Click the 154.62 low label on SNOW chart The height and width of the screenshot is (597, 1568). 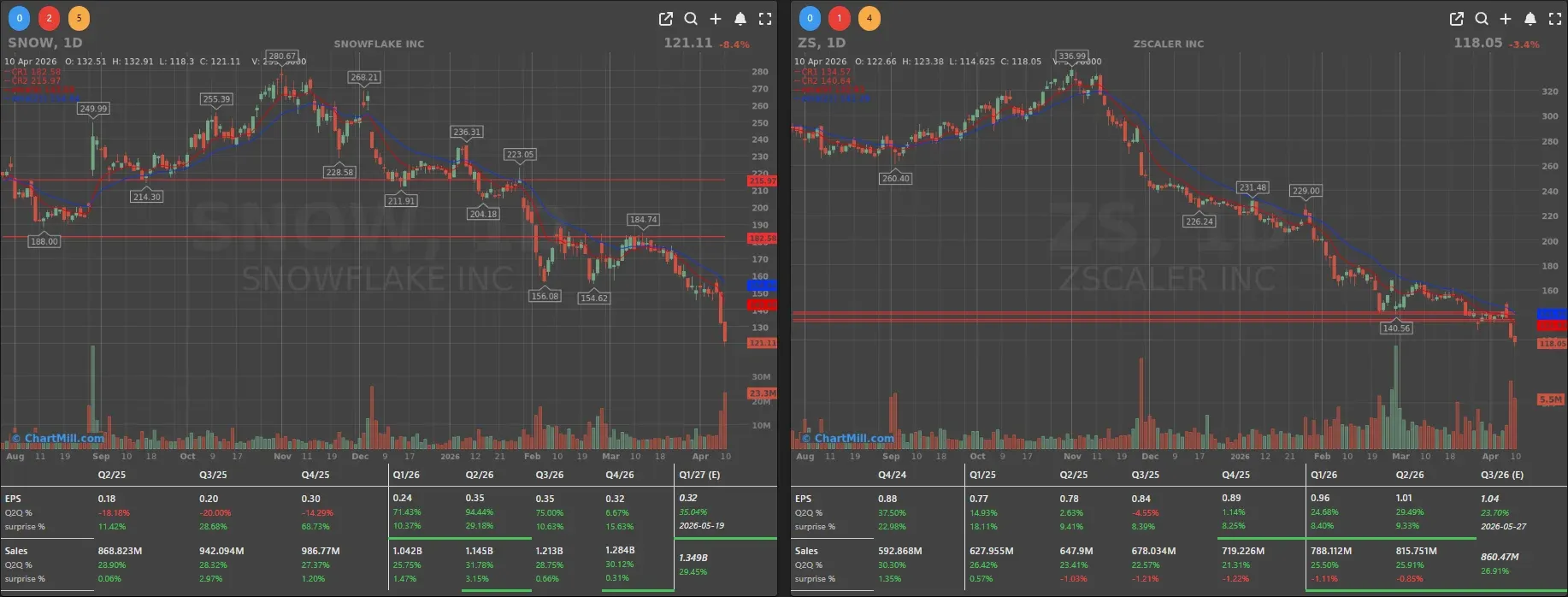click(593, 298)
